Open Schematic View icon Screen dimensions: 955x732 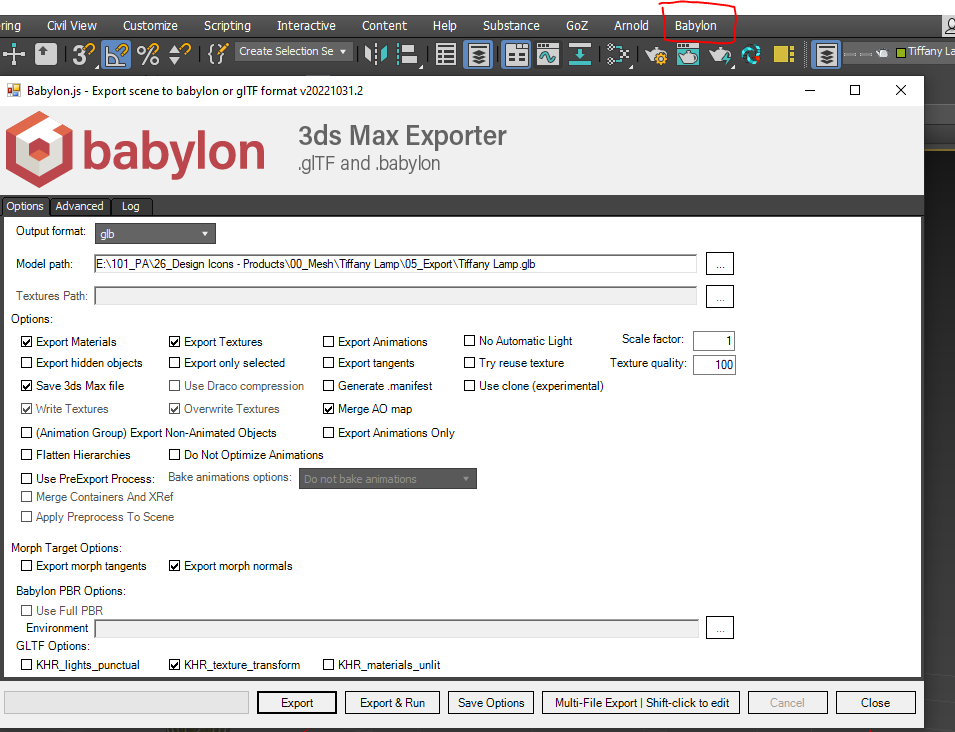619,54
